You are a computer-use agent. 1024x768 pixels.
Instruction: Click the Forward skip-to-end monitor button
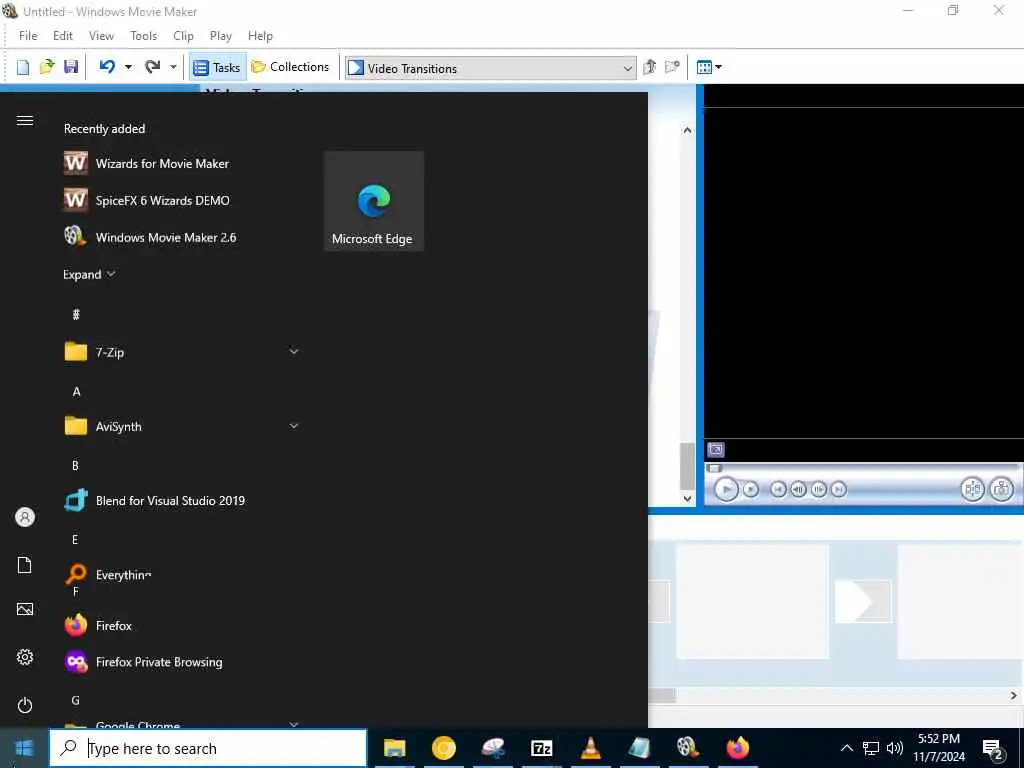point(839,489)
